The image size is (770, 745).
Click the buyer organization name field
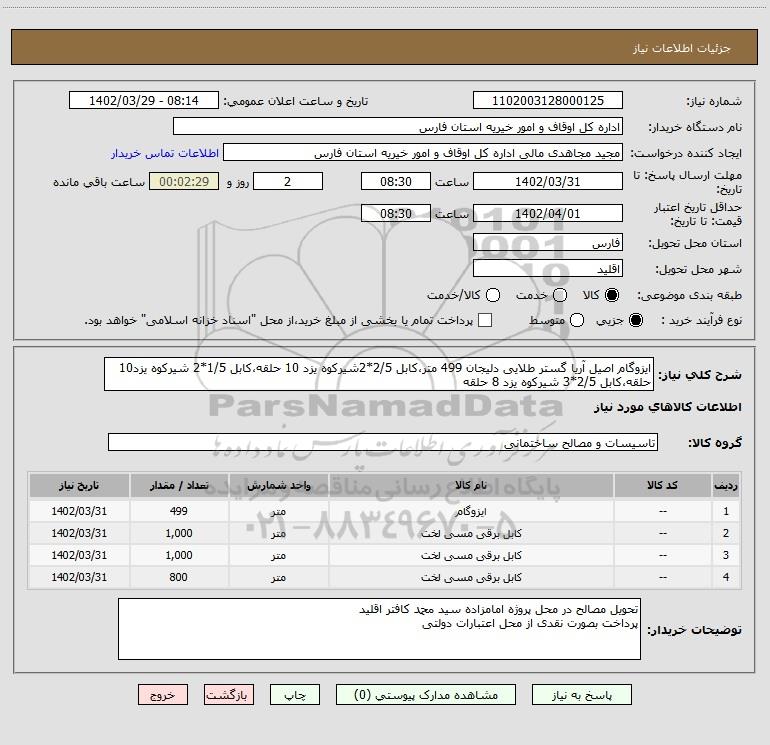point(398,126)
